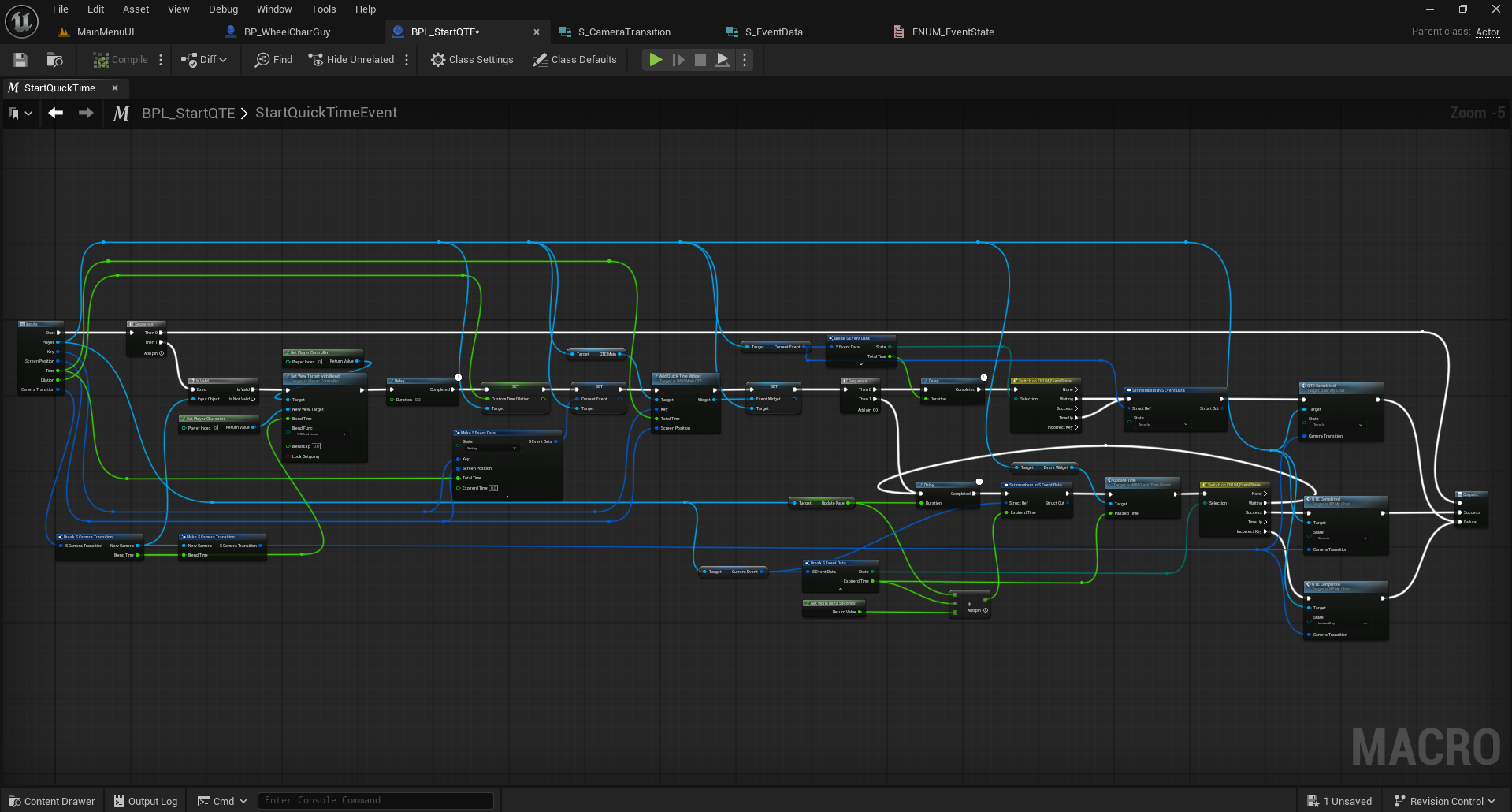Click Add pin on the add math node
This screenshot has height=812, width=1512.
click(978, 610)
